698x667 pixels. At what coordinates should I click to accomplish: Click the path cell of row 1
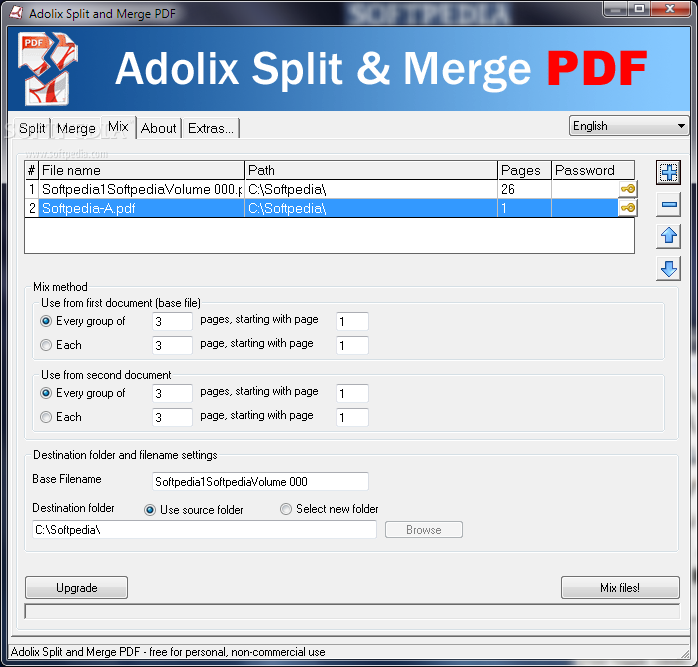click(371, 189)
